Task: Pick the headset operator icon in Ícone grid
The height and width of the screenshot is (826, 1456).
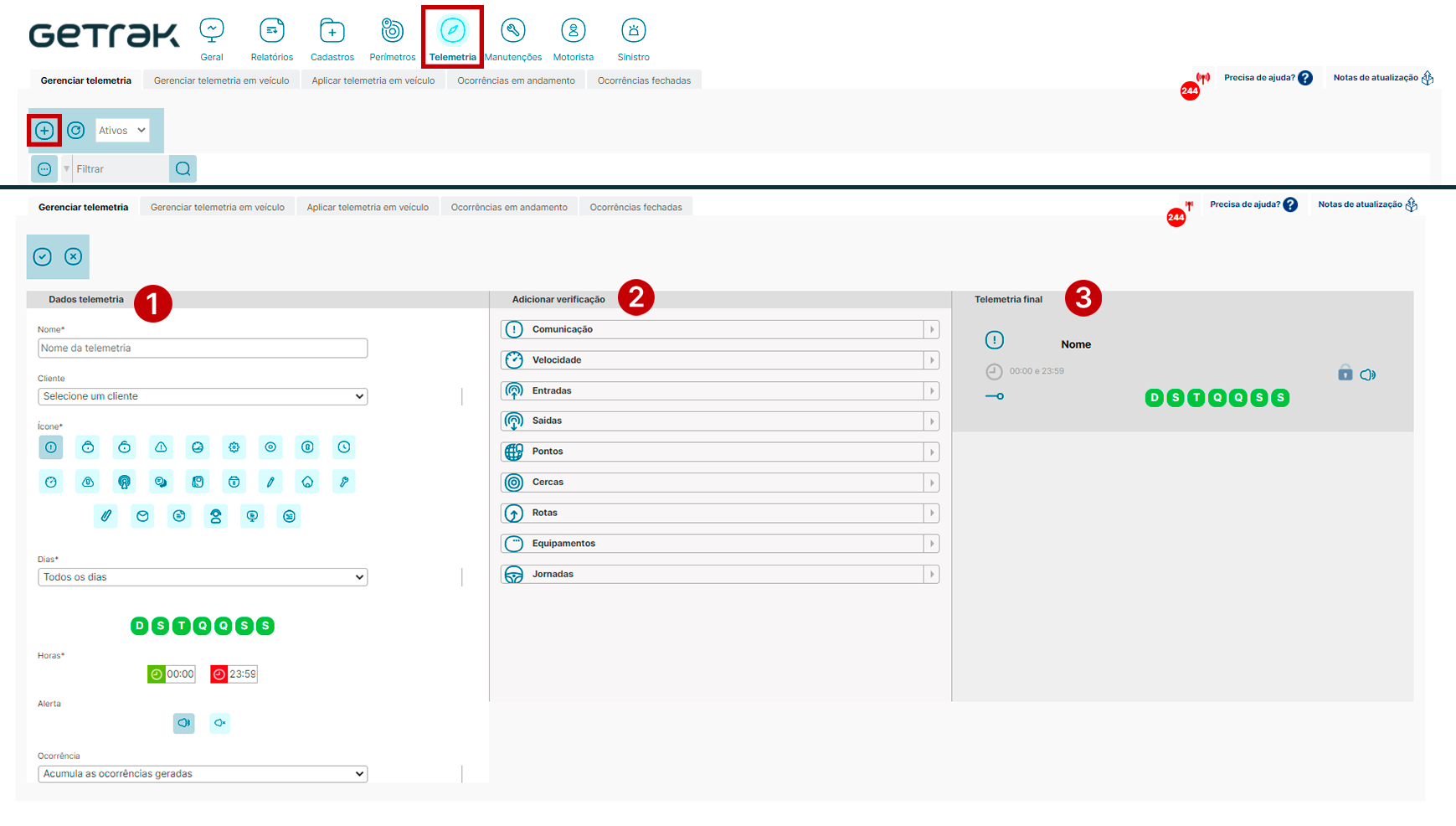Action: pos(216,516)
